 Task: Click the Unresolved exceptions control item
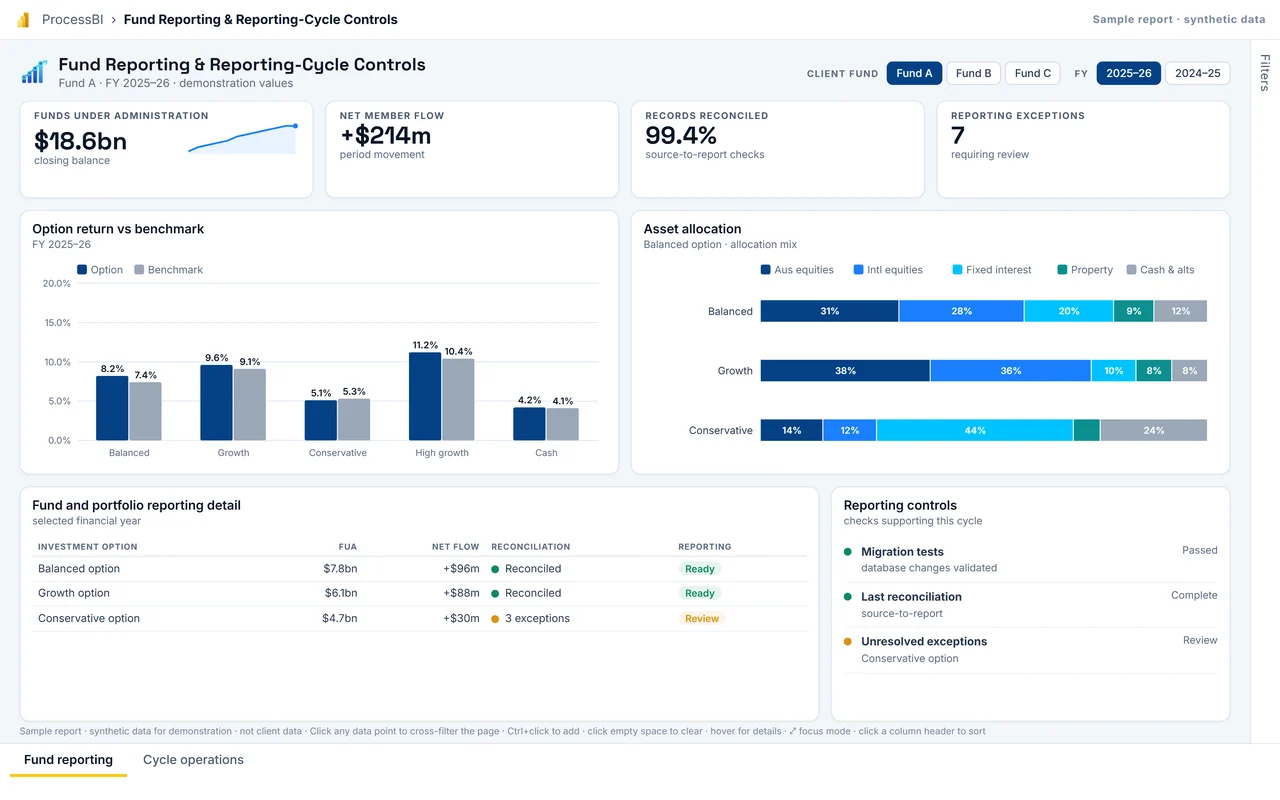point(1030,649)
